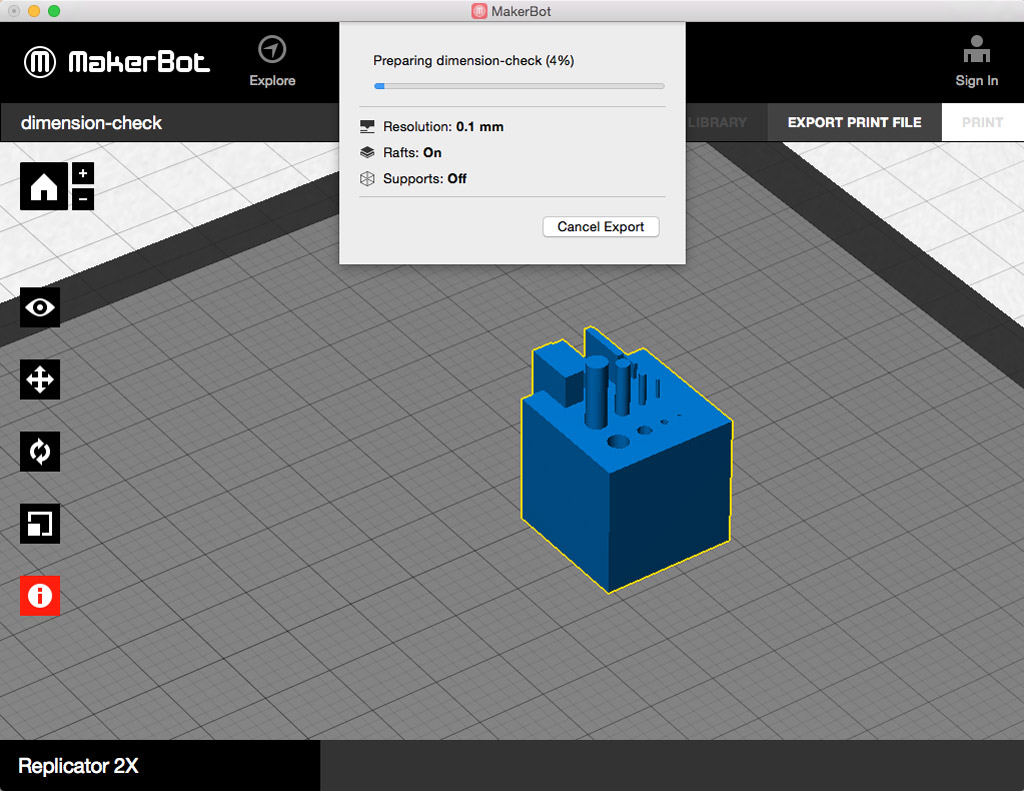This screenshot has height=791, width=1024.
Task: Click 'Resolution: 0.1 mm' text
Action: pyautogui.click(x=443, y=127)
